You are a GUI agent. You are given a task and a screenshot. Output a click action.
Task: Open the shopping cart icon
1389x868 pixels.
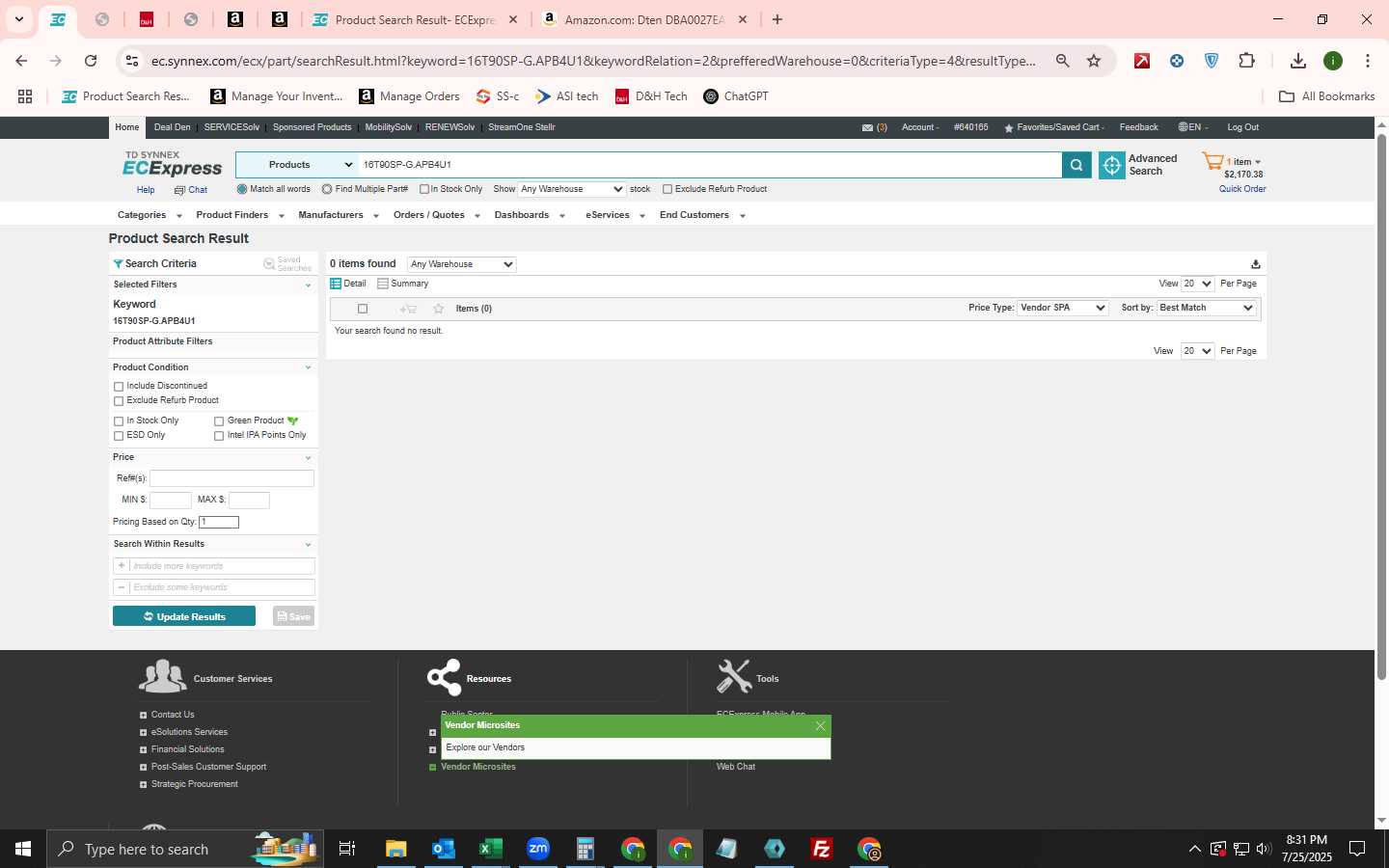click(1212, 162)
